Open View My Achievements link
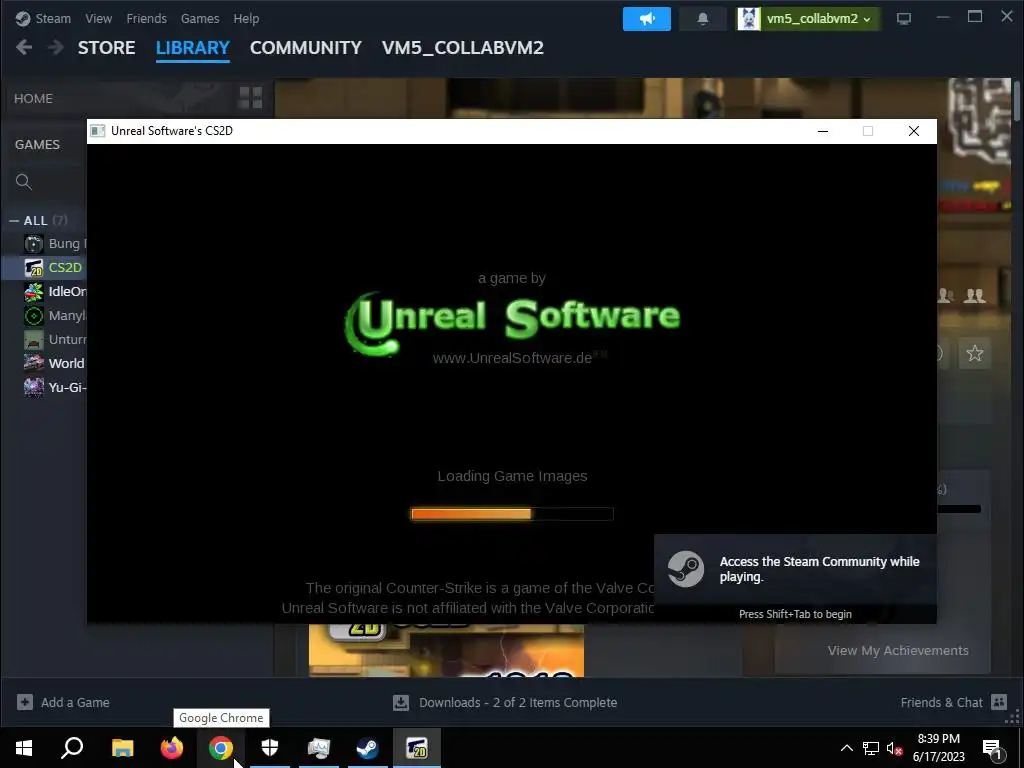1024x768 pixels. [897, 650]
